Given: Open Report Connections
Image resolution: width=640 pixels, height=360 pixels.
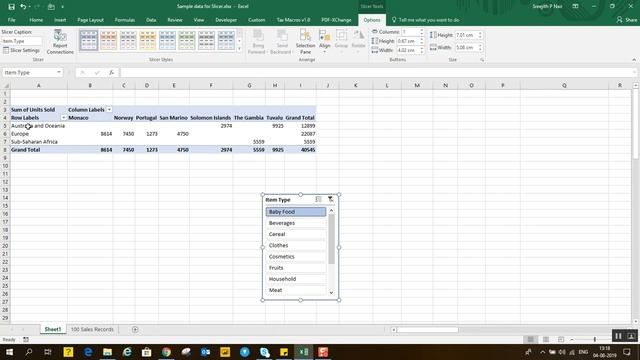Looking at the screenshot, I should click(60, 42).
